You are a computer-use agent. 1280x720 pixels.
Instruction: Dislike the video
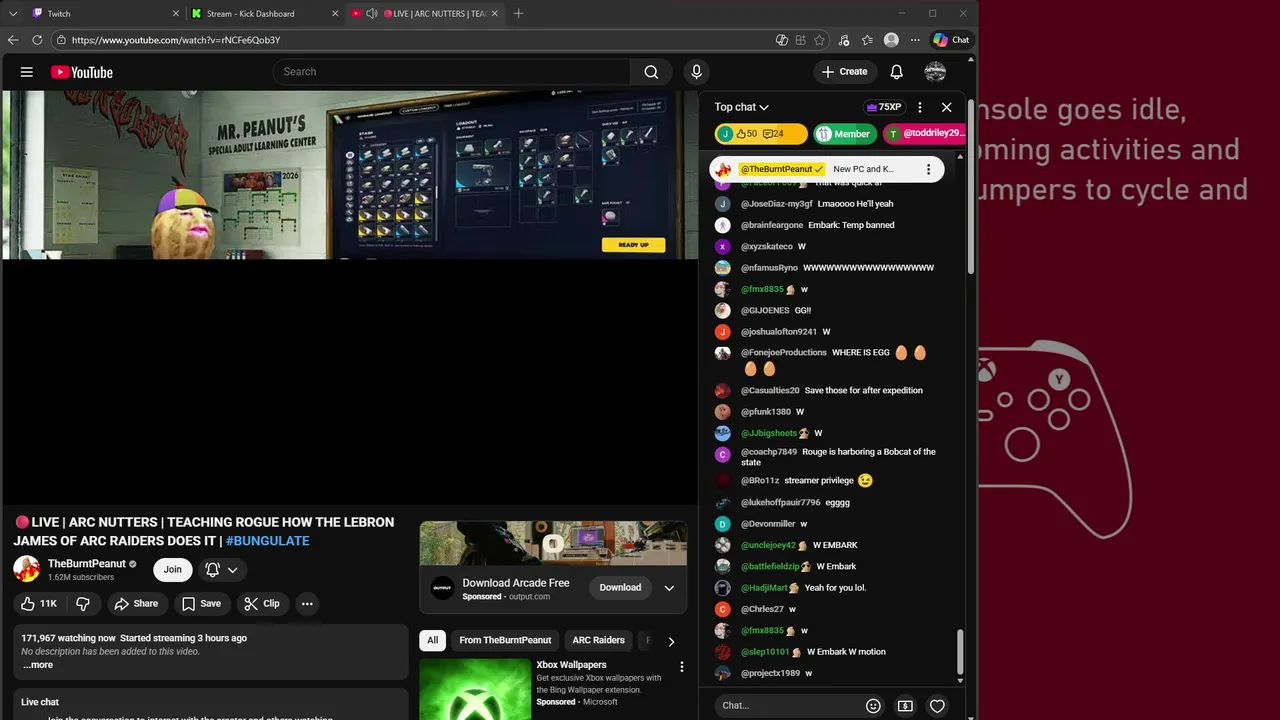coord(84,604)
